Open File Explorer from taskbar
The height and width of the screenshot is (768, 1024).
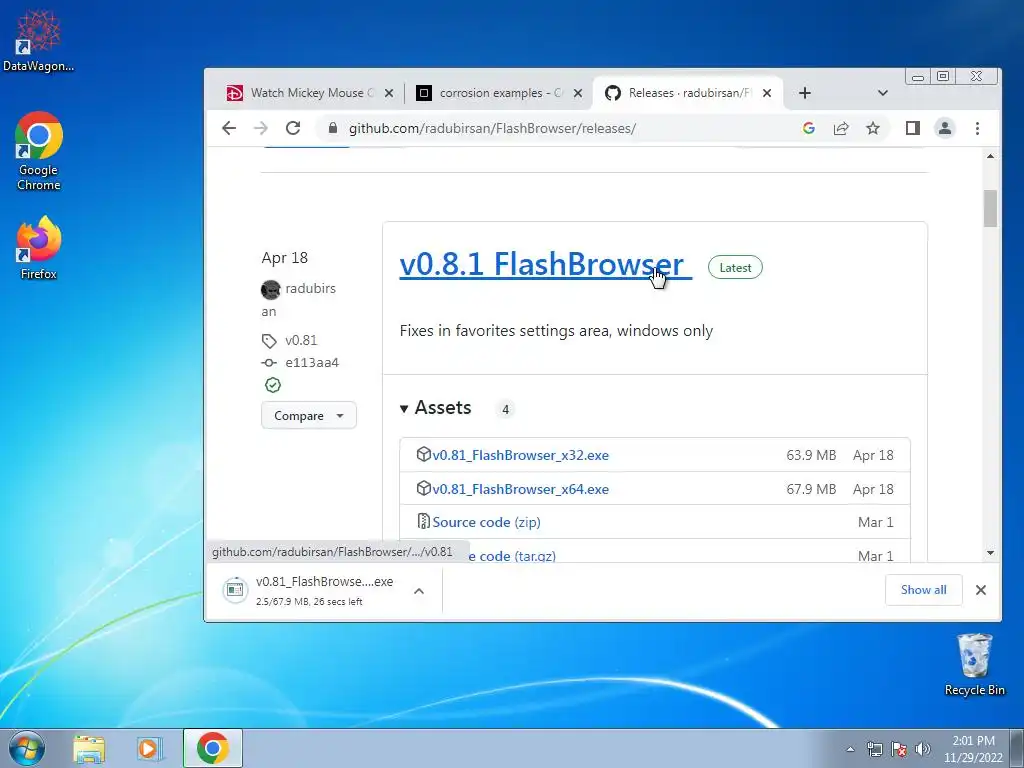coord(89,749)
